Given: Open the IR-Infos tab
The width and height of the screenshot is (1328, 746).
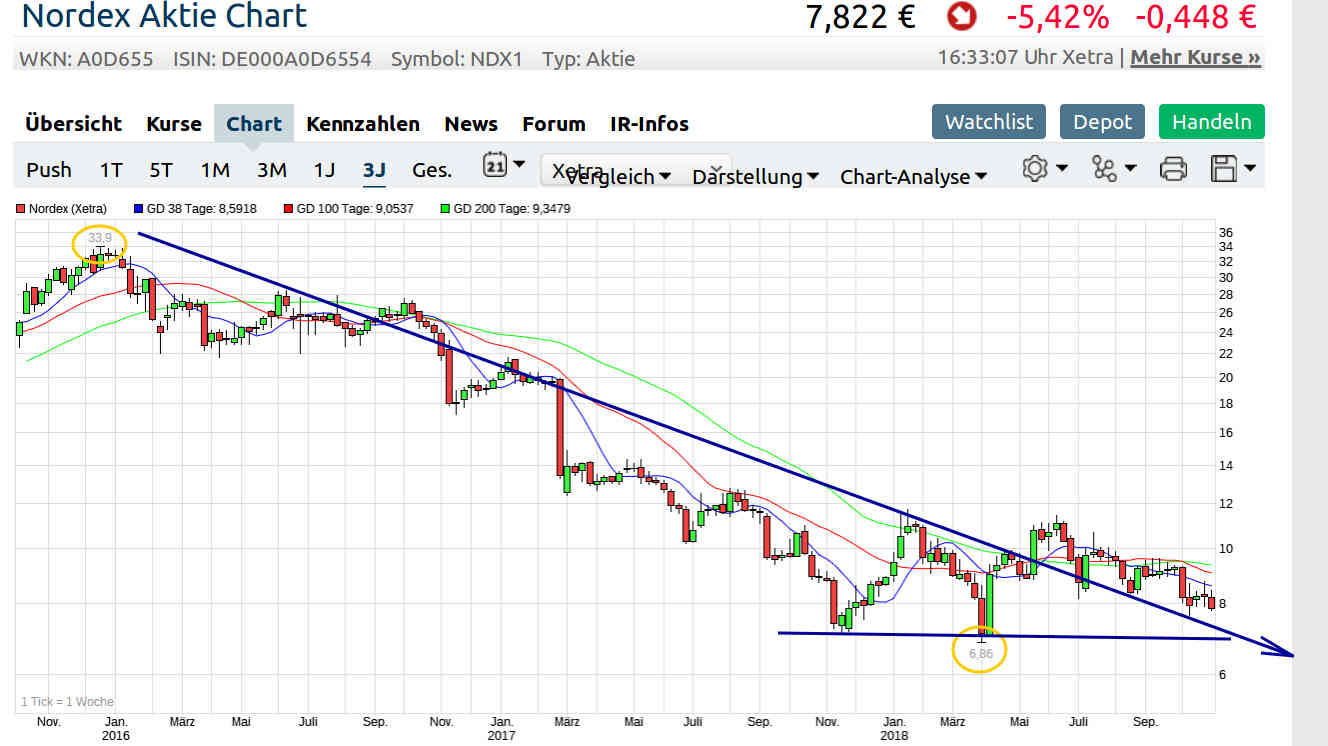Looking at the screenshot, I should (x=649, y=124).
